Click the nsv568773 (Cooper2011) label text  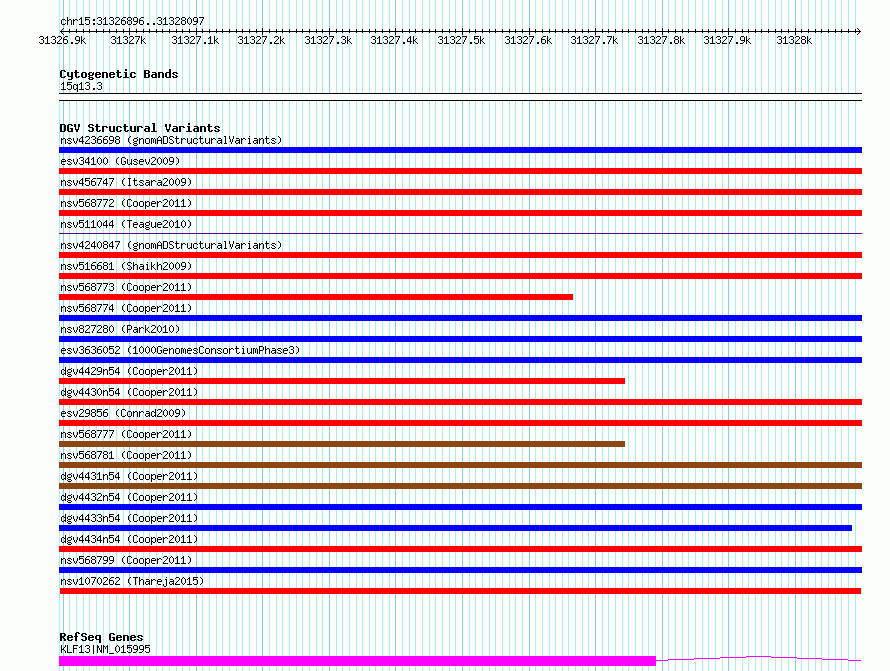tap(126, 287)
